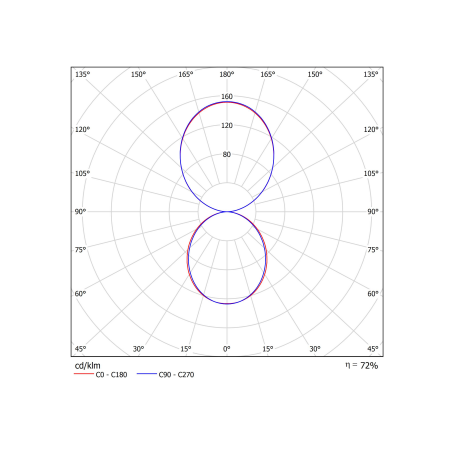Click the 165° label right of 180°
Viewport: 452px width, 452px height.
coord(268,74)
